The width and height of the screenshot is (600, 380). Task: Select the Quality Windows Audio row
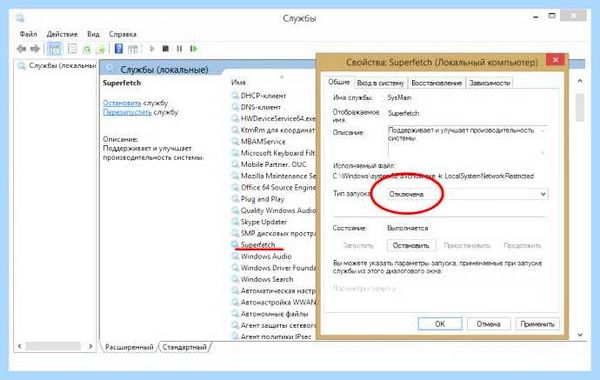click(x=273, y=210)
